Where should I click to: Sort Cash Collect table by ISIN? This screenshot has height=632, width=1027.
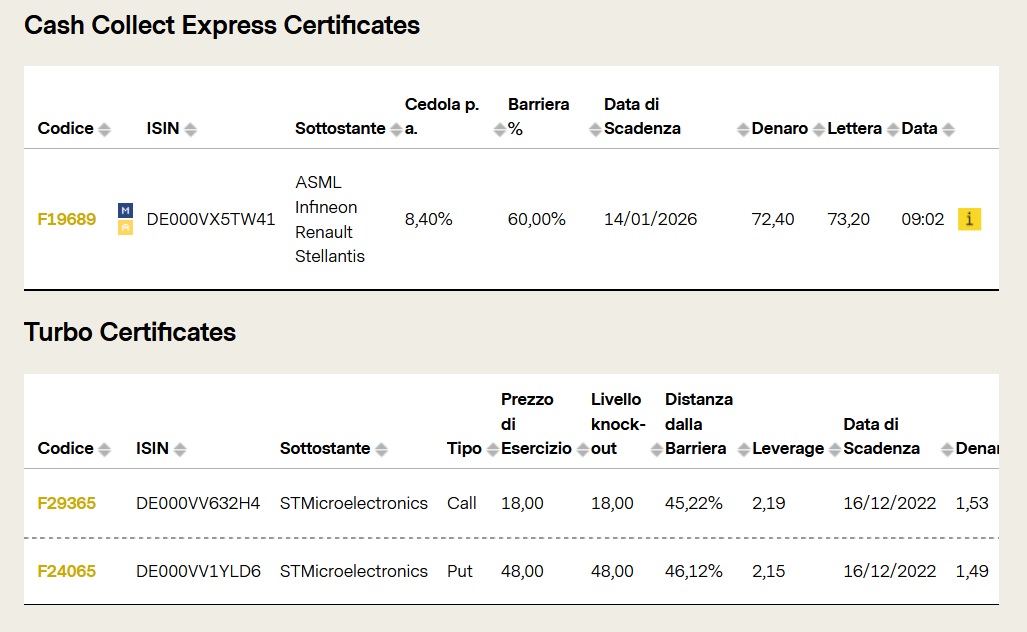coord(191,130)
